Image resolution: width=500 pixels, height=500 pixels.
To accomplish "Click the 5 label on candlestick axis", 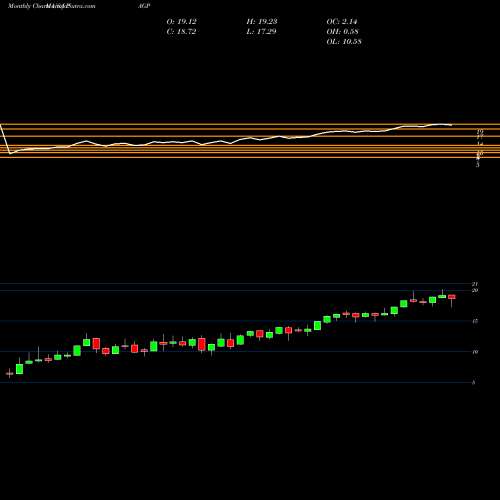I will [474, 383].
